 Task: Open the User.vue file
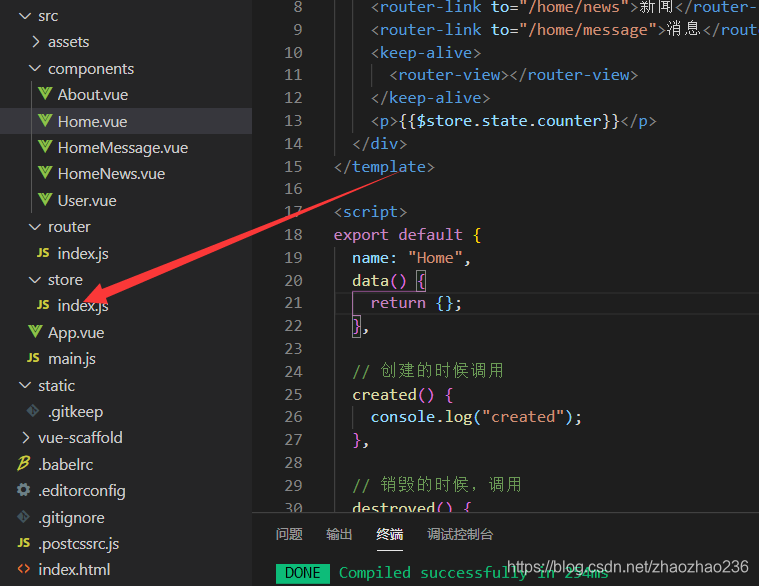[87, 200]
